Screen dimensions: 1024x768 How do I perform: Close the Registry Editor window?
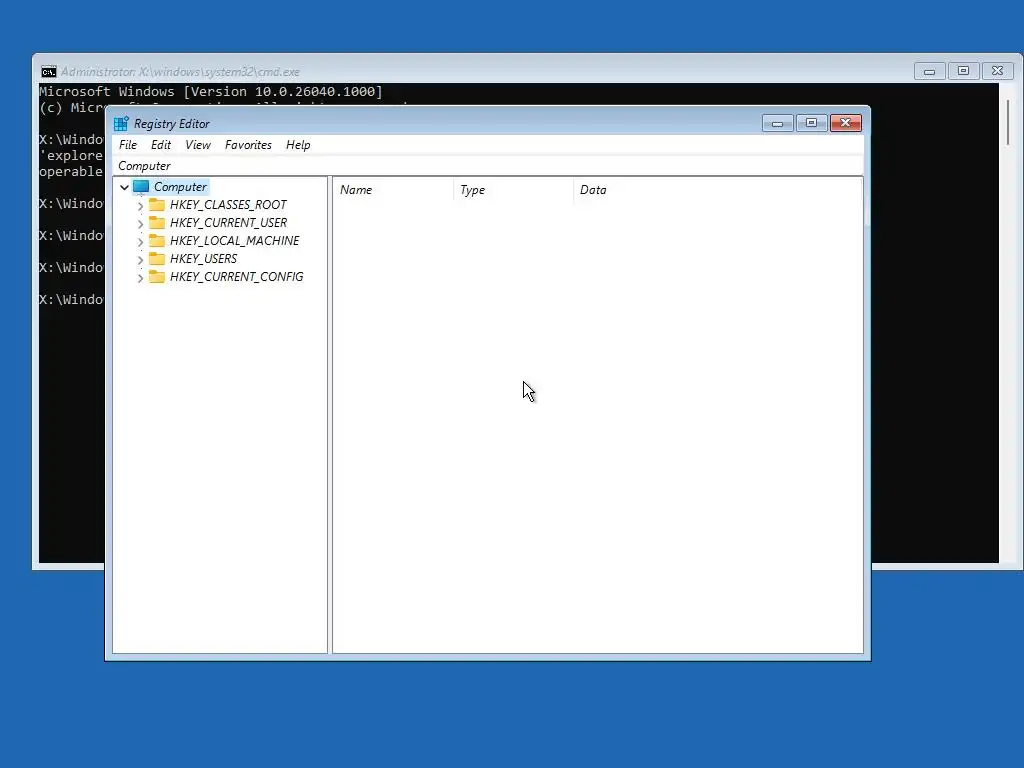846,123
